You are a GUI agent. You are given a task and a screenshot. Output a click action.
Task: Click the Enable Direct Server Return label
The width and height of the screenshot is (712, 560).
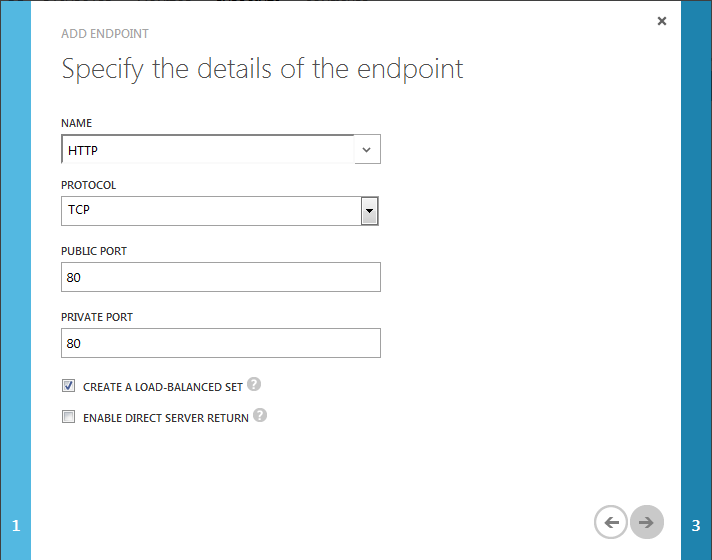coord(166,418)
